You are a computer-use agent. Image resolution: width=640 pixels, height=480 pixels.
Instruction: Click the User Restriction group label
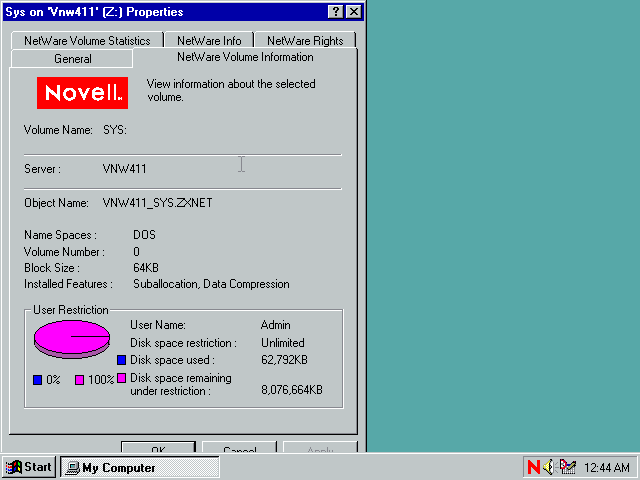pos(71,310)
